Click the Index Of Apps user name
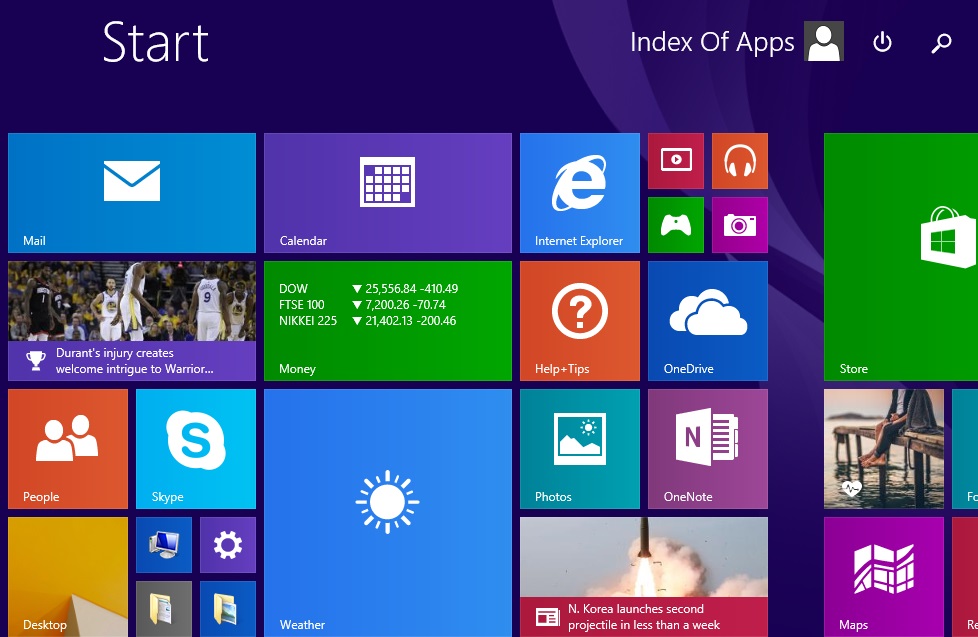Viewport: 978px width, 637px height. tap(712, 42)
